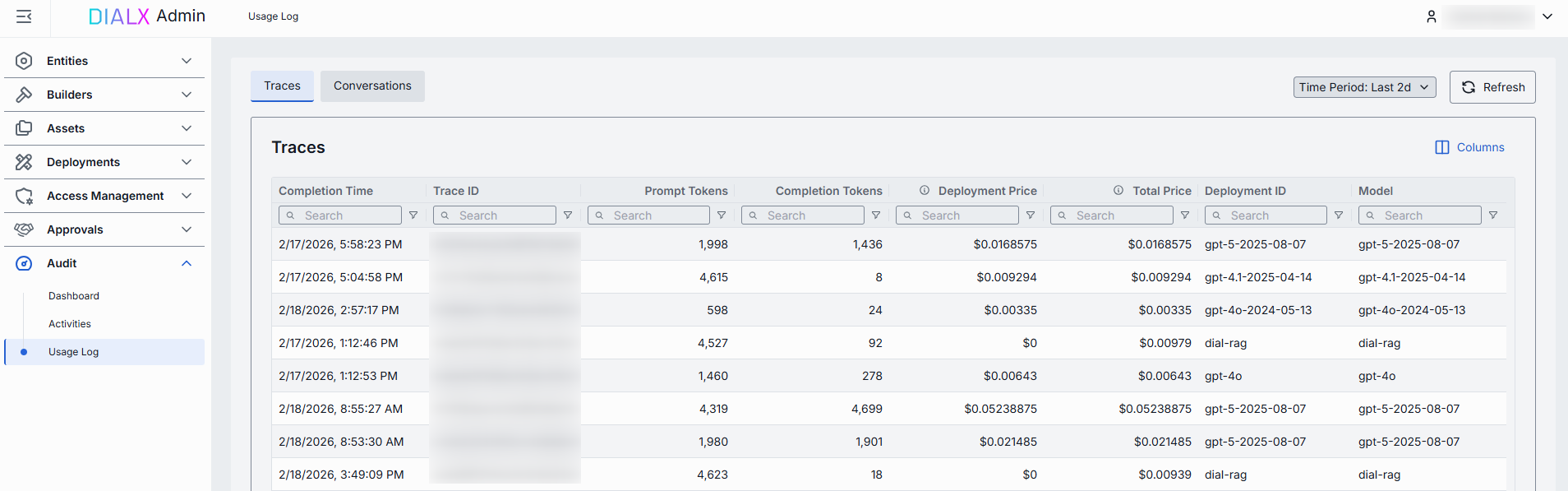Open Dashboard under Audit
This screenshot has width=1568, height=491.
click(74, 296)
